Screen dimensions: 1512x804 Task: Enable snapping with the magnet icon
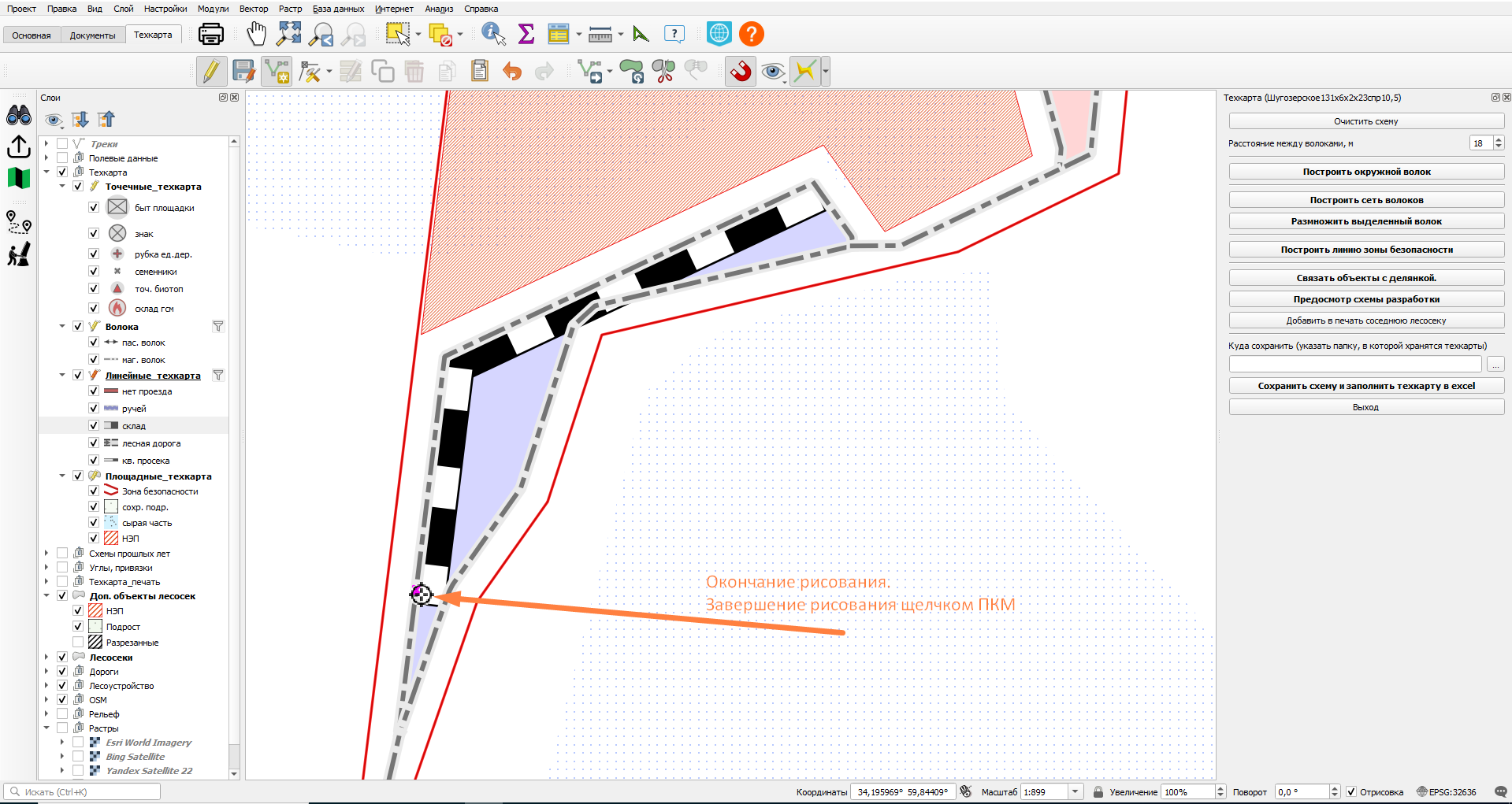[x=740, y=72]
